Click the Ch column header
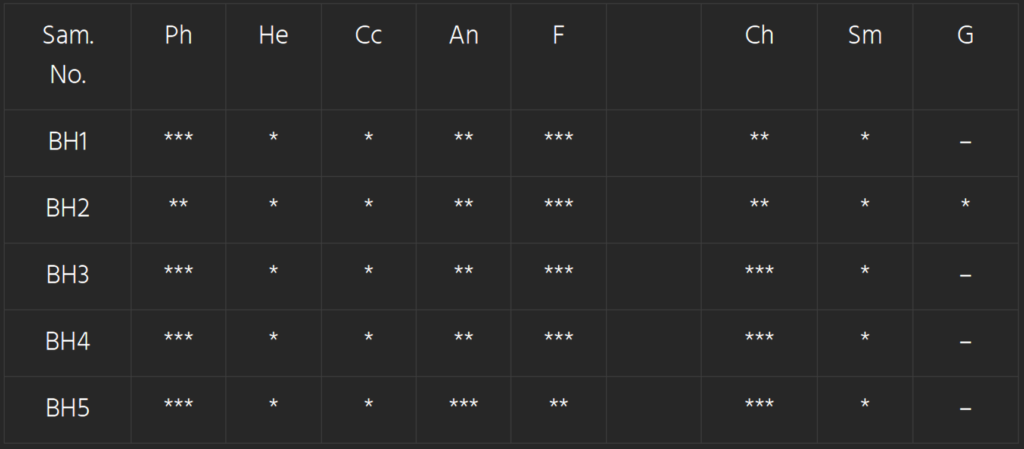Viewport: 1024px width, 449px height. click(759, 35)
